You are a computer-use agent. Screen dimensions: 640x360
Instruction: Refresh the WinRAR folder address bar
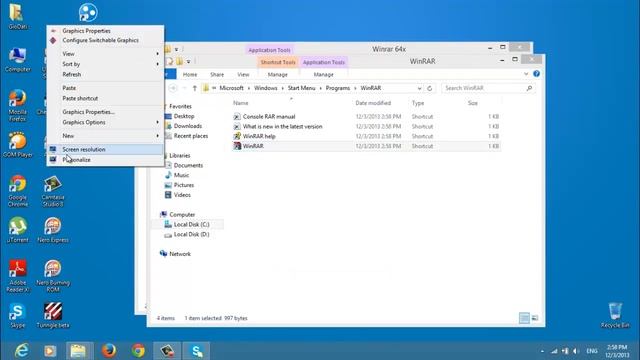(429, 88)
